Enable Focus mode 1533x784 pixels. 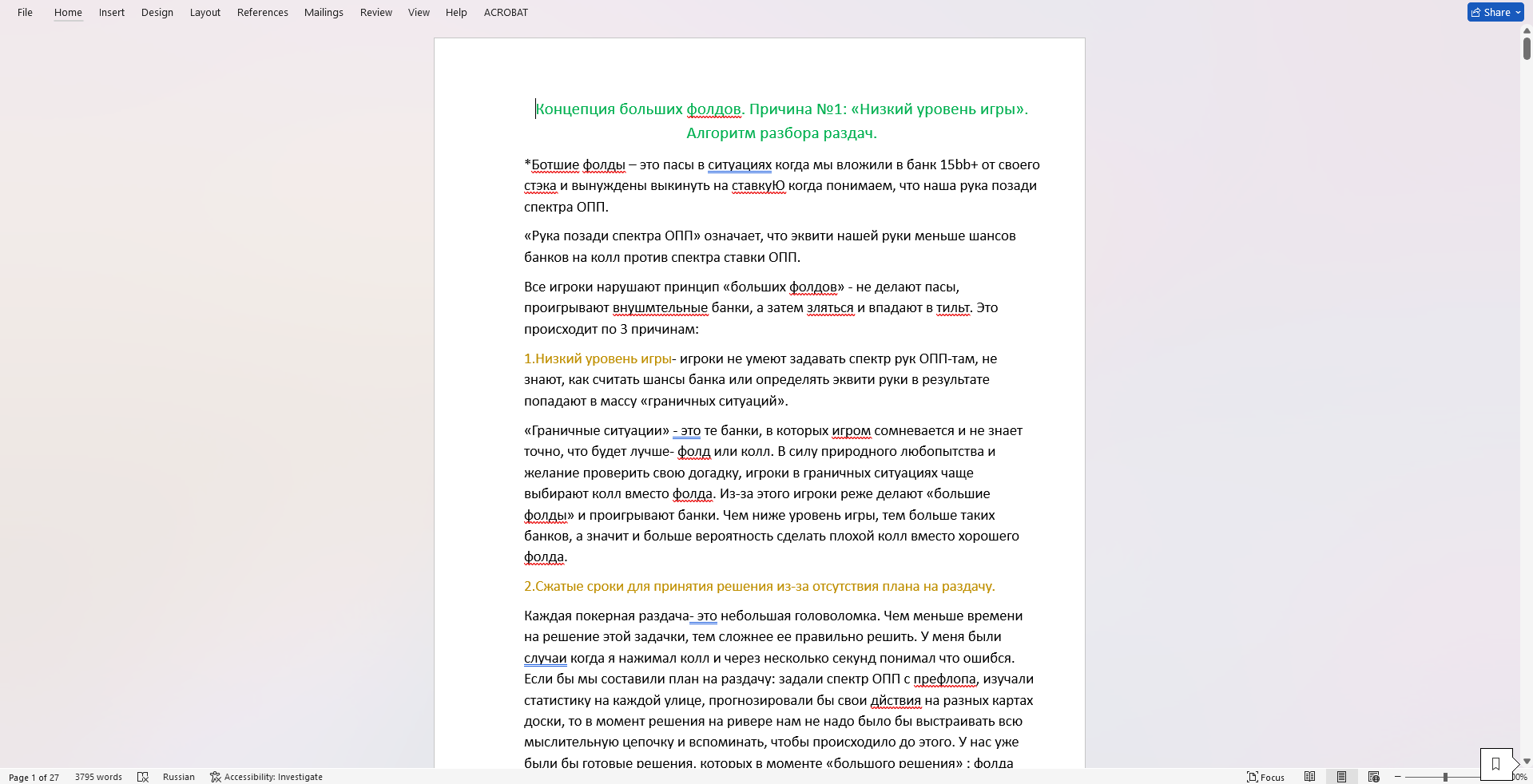[x=1266, y=777]
